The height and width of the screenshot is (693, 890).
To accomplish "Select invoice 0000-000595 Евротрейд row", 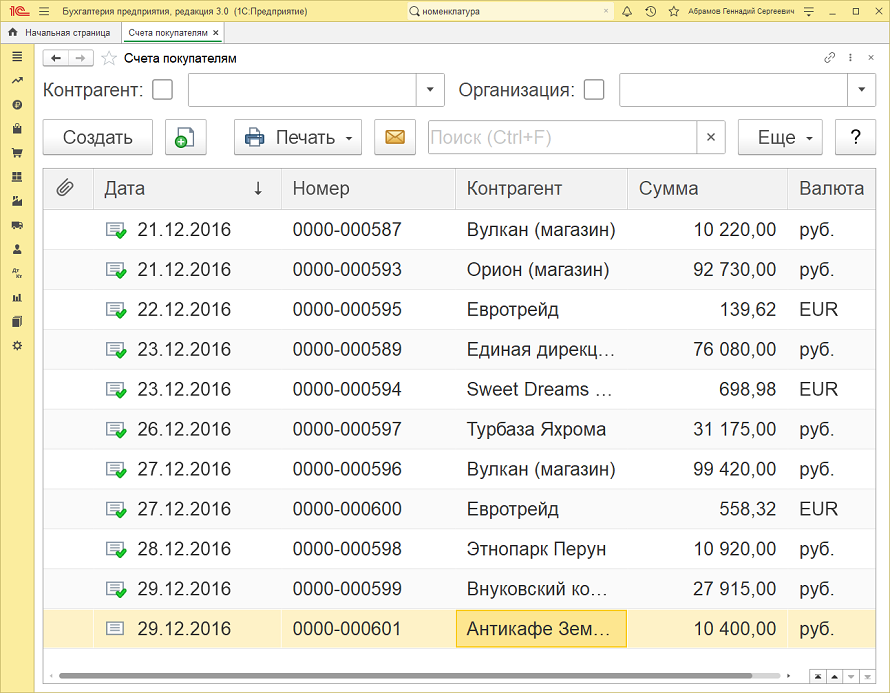I will pos(459,309).
